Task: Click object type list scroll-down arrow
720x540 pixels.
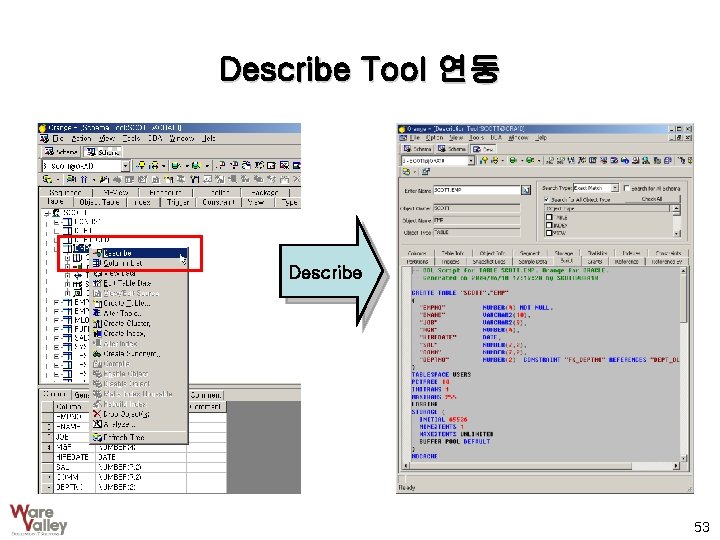Action: [x=676, y=233]
